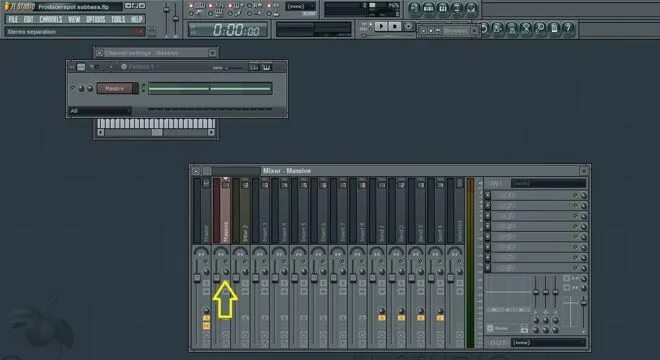Open the project info icon
Image resolution: width=660 pixels, height=360 pixels.
pyautogui.click(x=554, y=29)
